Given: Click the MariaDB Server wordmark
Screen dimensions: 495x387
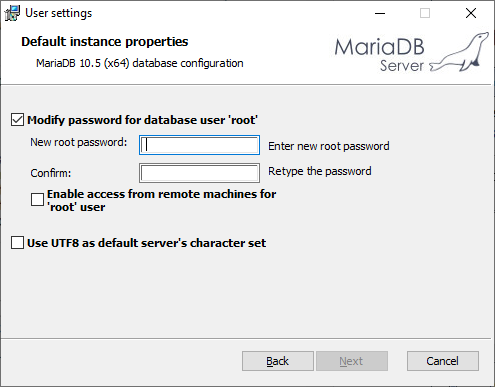Looking at the screenshot, I should point(380,55).
